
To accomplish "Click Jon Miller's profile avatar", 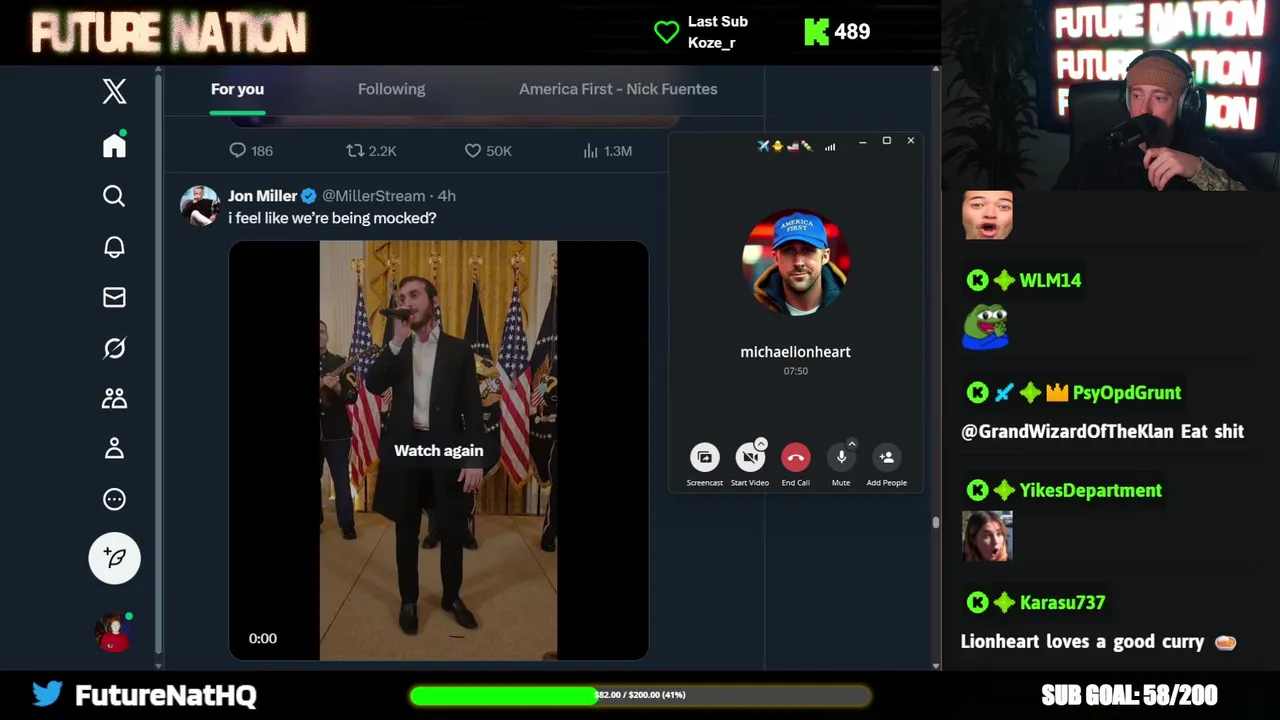I will (x=200, y=206).
